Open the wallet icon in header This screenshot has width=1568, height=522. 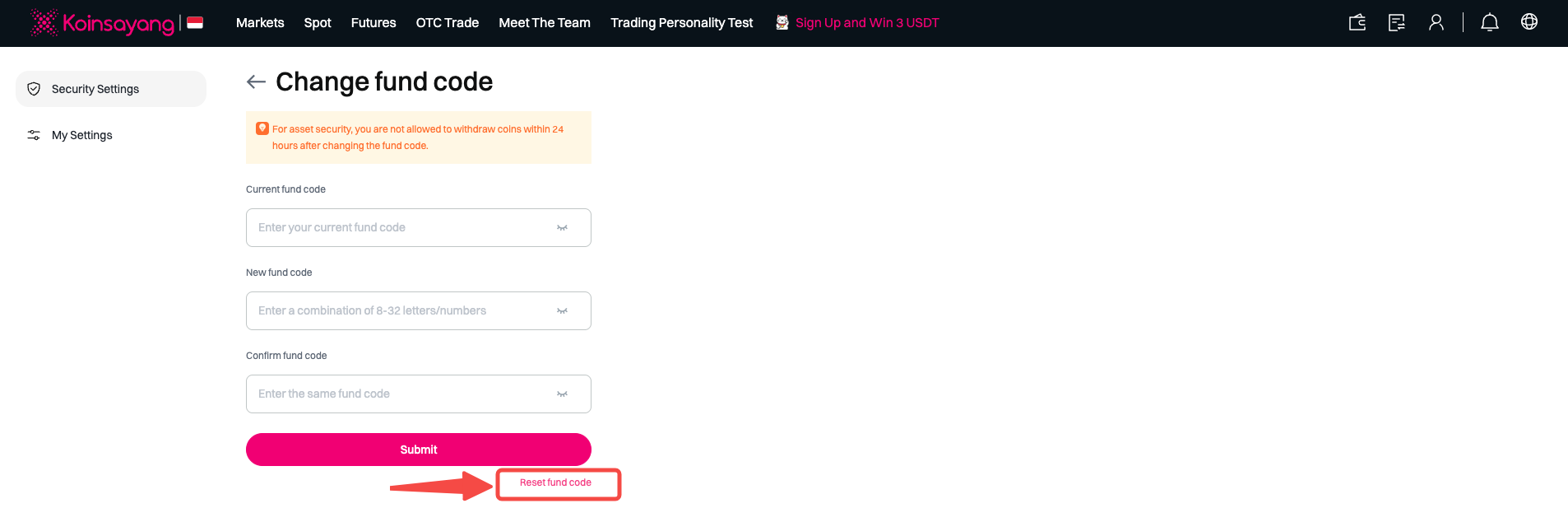1357,23
